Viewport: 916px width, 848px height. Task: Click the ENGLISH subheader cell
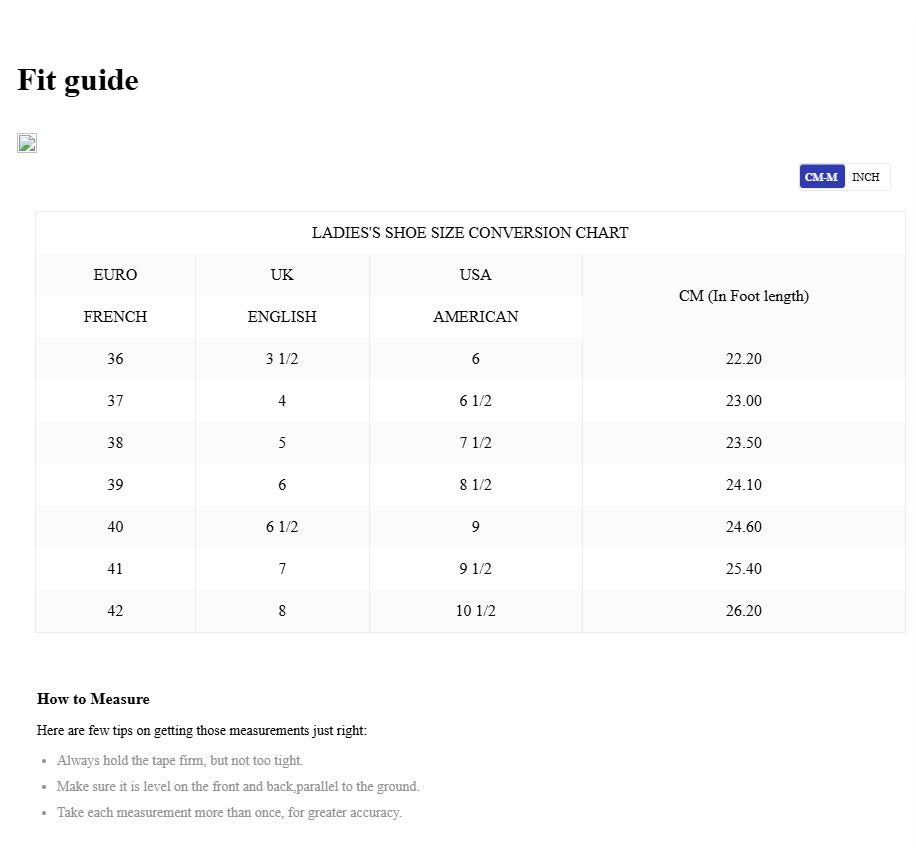coord(282,317)
